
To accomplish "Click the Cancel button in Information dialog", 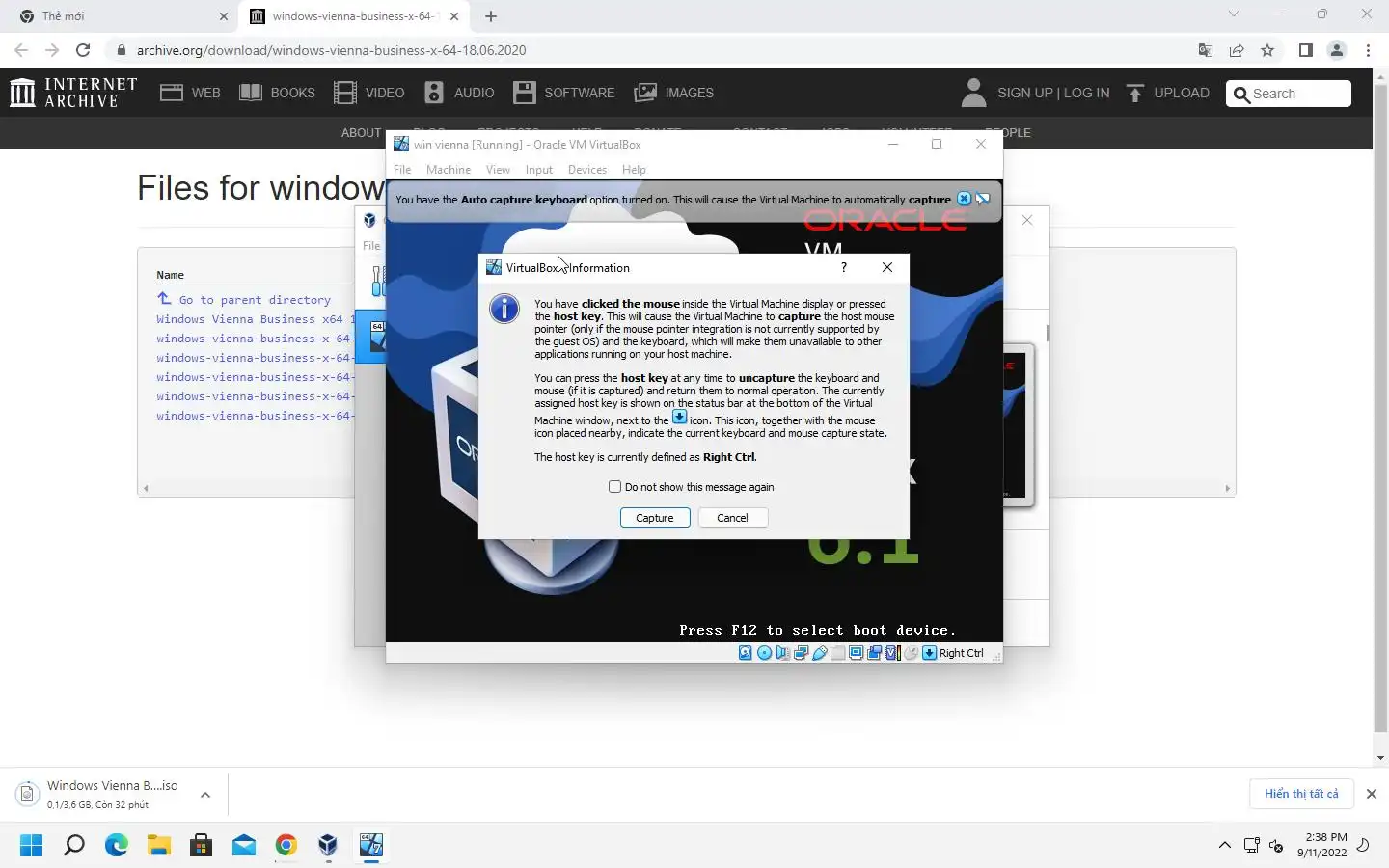I will click(x=732, y=518).
